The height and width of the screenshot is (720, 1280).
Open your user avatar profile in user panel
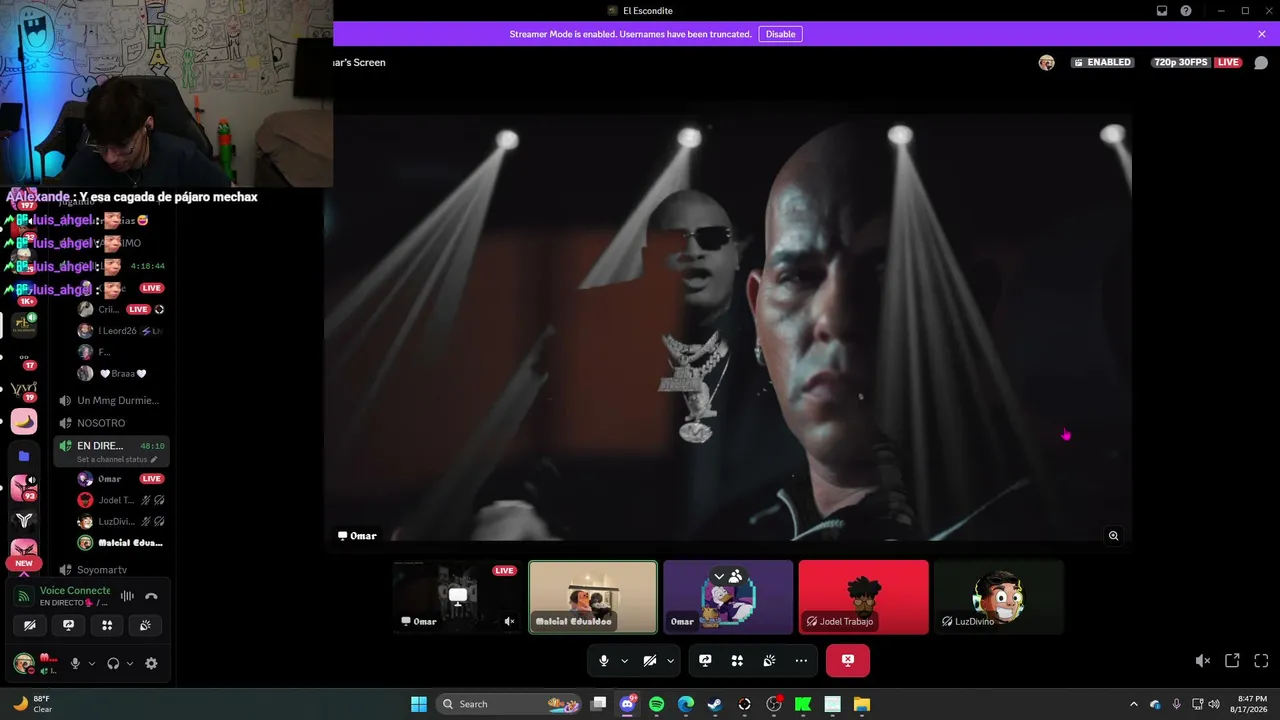pos(23,663)
